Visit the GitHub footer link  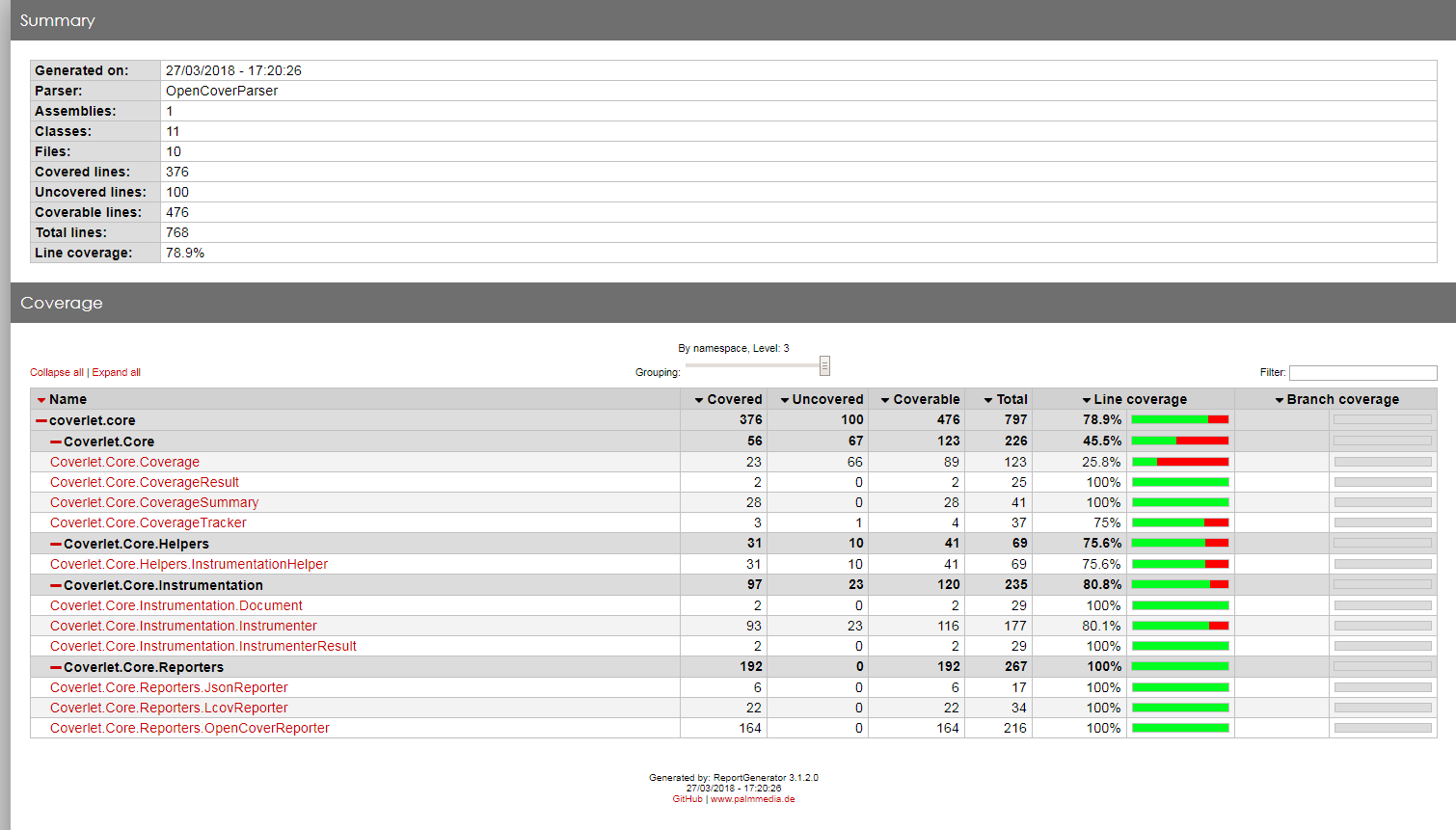(x=688, y=799)
